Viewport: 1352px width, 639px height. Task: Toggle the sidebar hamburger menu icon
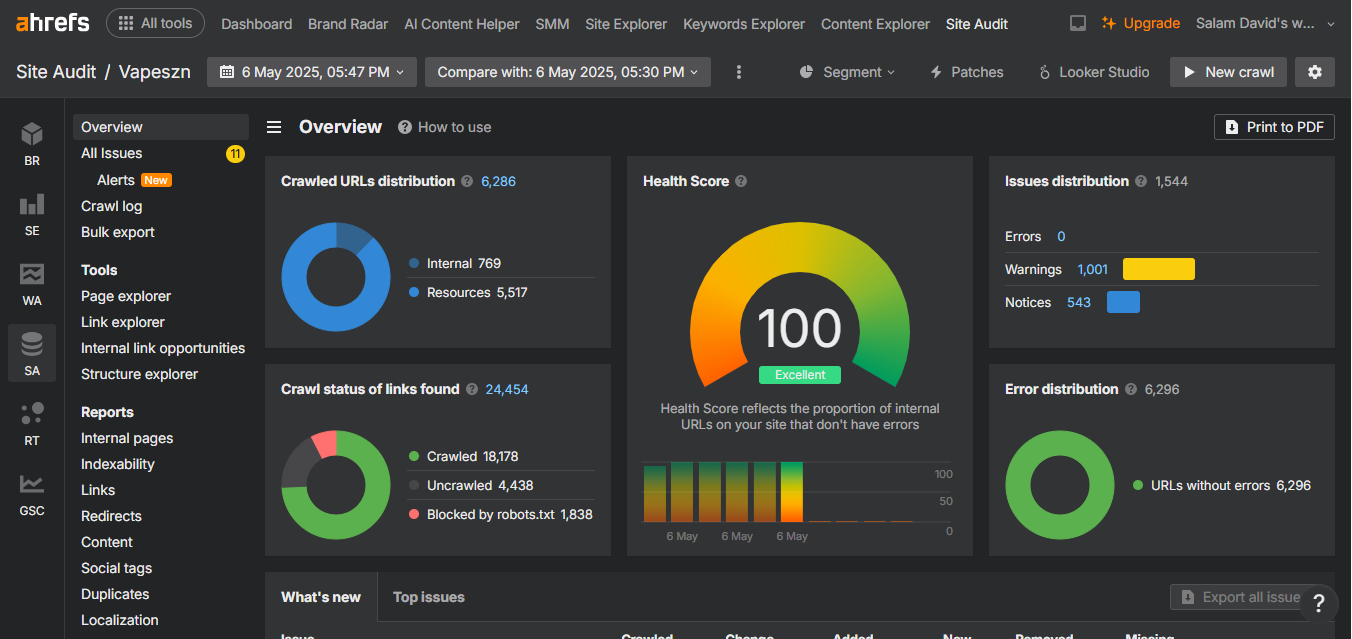click(274, 127)
